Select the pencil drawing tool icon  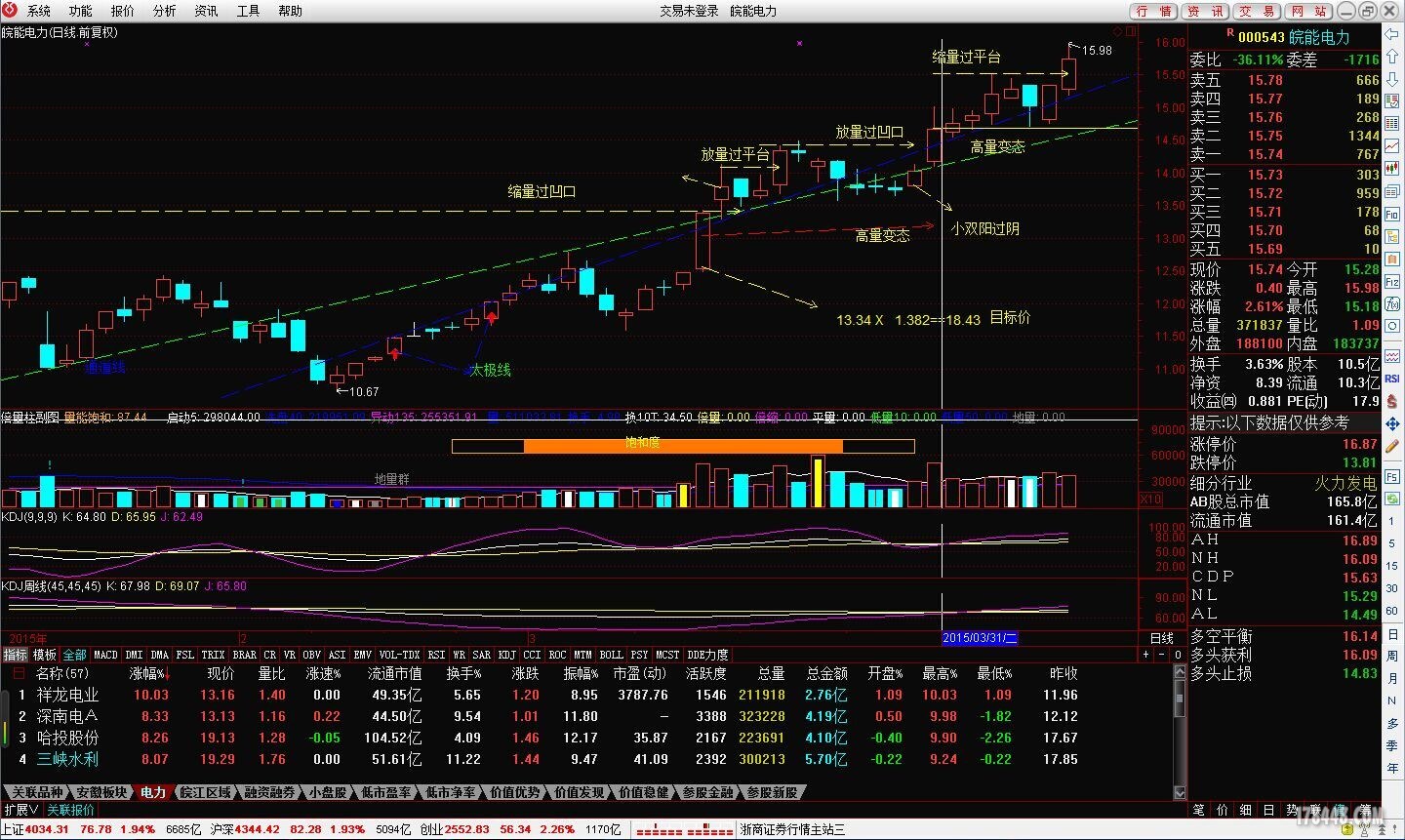[1392, 445]
